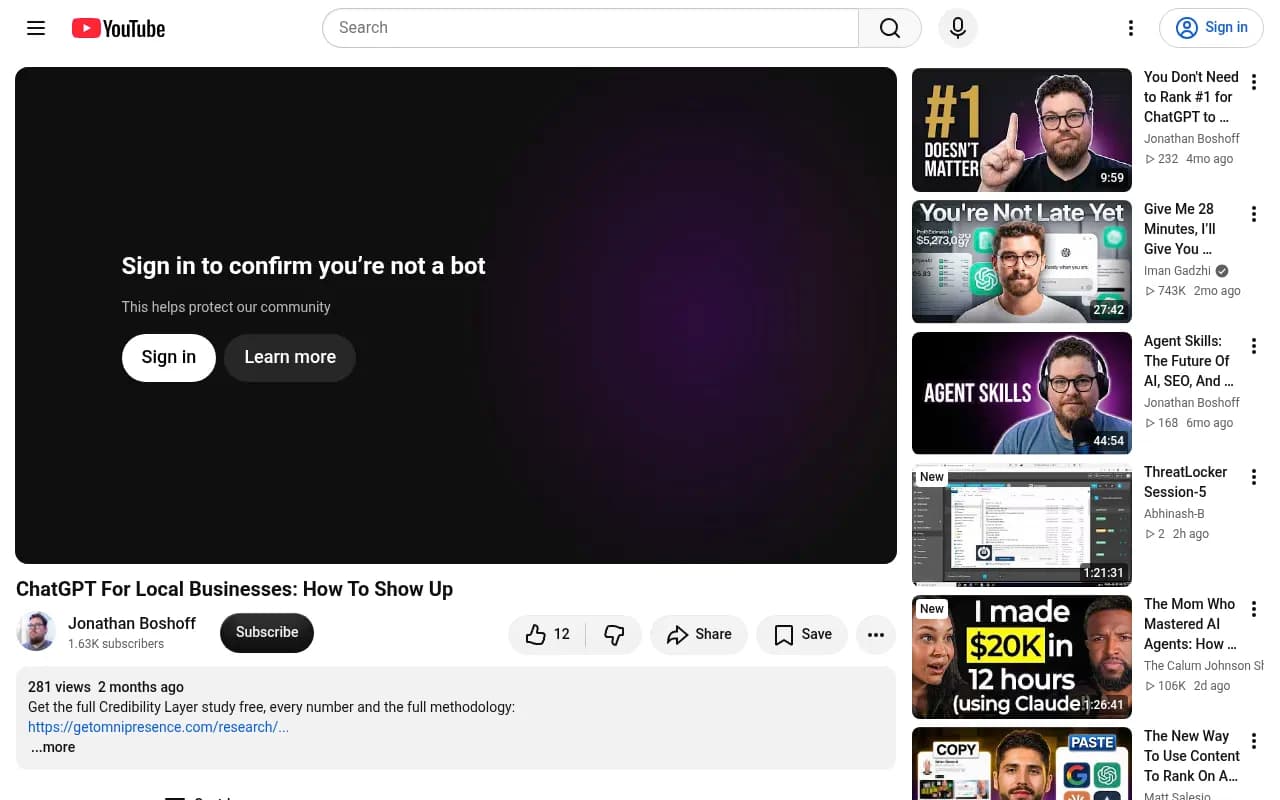This screenshot has width=1280, height=800.
Task: Open the getomnipresence.com research link
Action: (158, 727)
